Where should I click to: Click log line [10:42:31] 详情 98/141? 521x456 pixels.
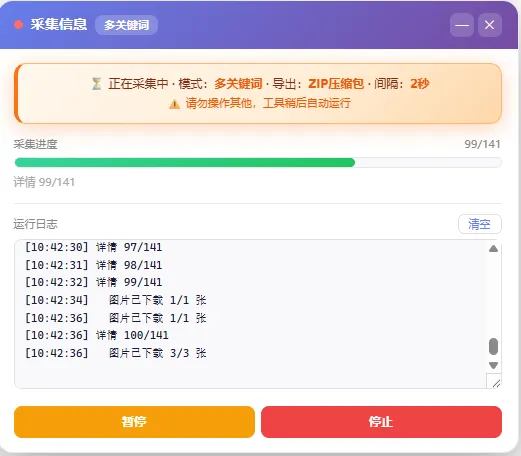pyautogui.click(x=94, y=265)
